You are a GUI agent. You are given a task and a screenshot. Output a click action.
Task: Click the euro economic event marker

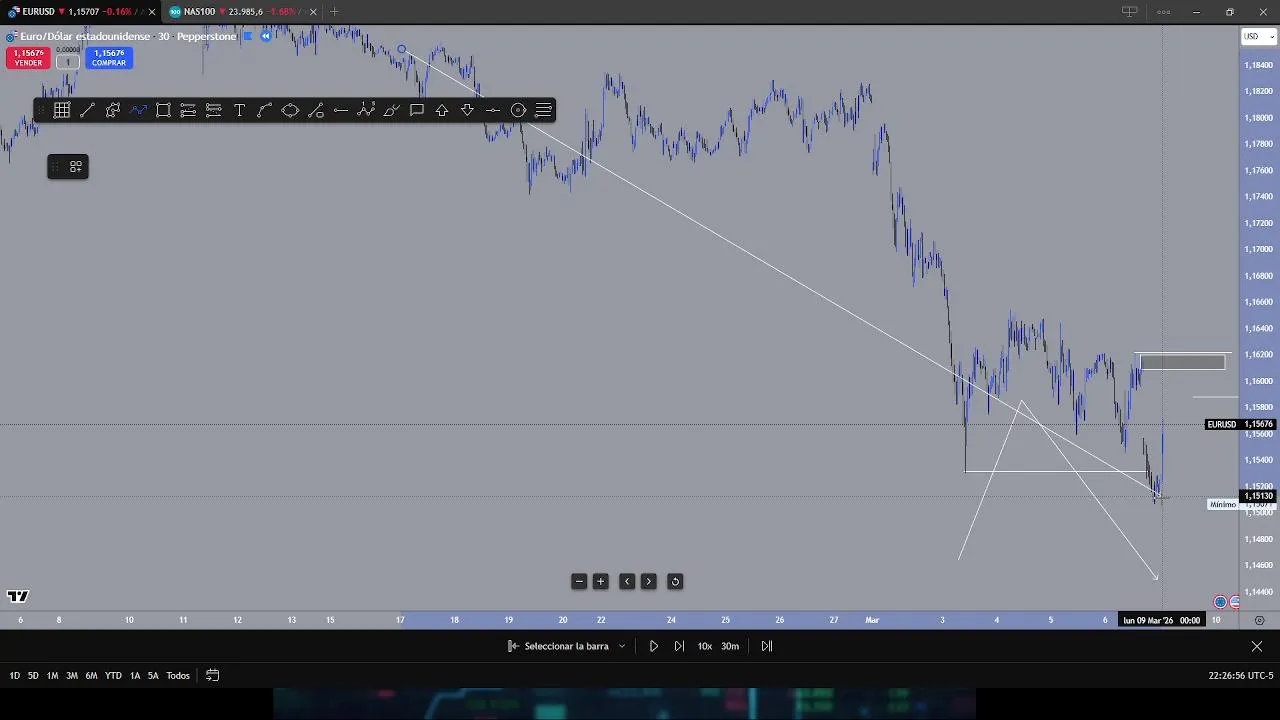pos(1220,602)
